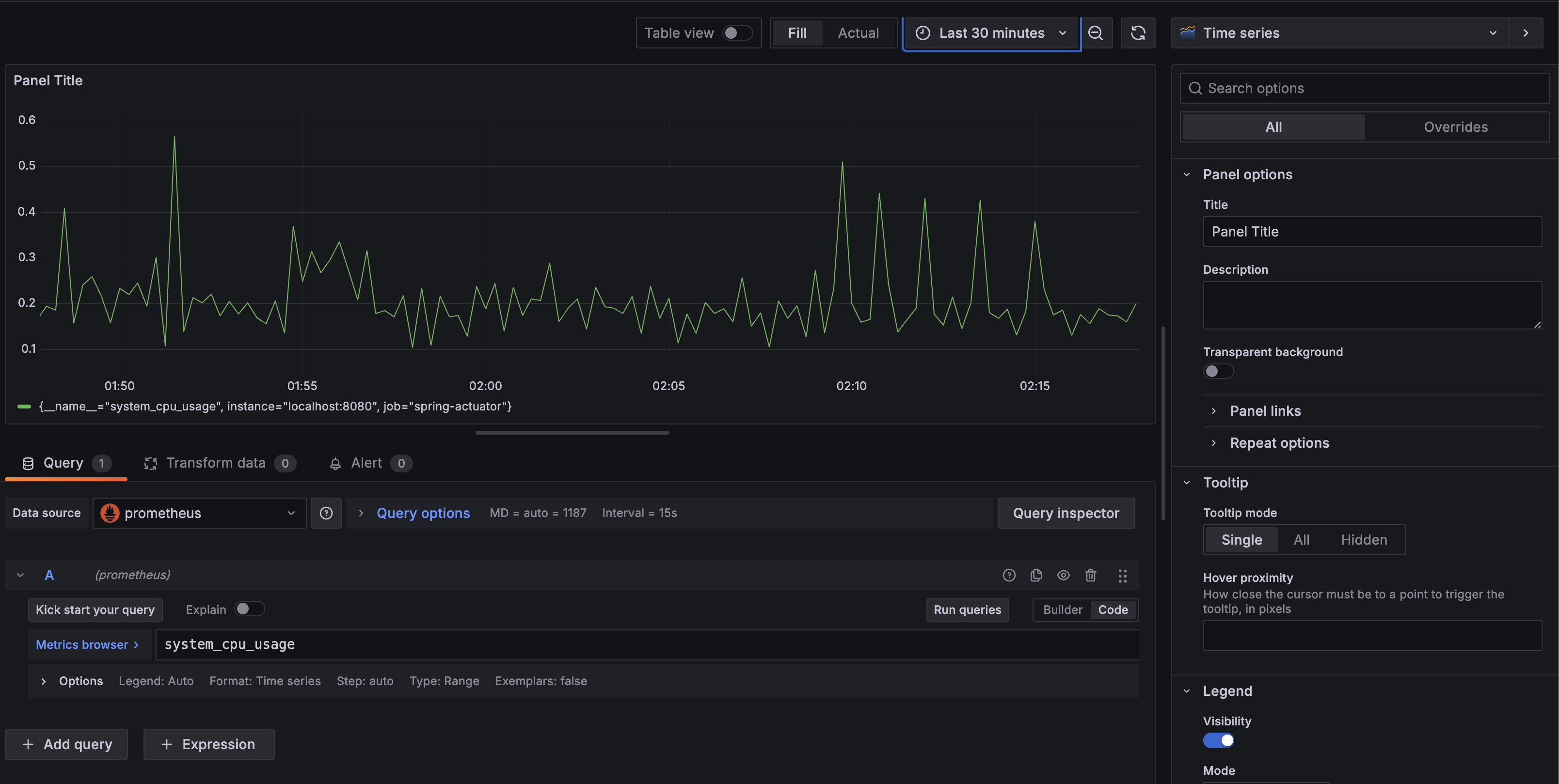
Task: Click the Prometheus flame logo icon
Action: click(x=110, y=513)
